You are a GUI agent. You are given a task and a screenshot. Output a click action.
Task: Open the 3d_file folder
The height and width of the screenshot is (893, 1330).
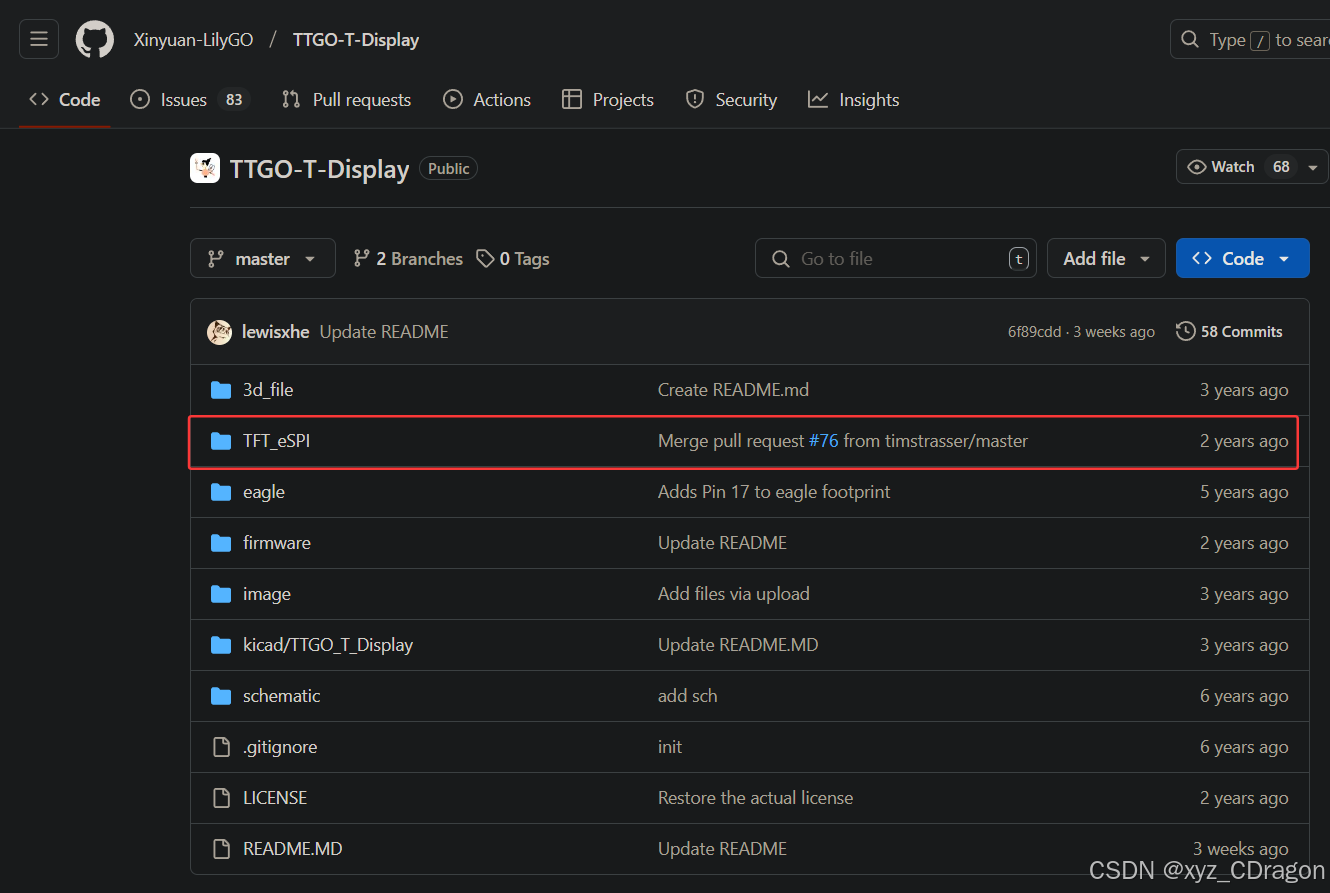pos(268,390)
